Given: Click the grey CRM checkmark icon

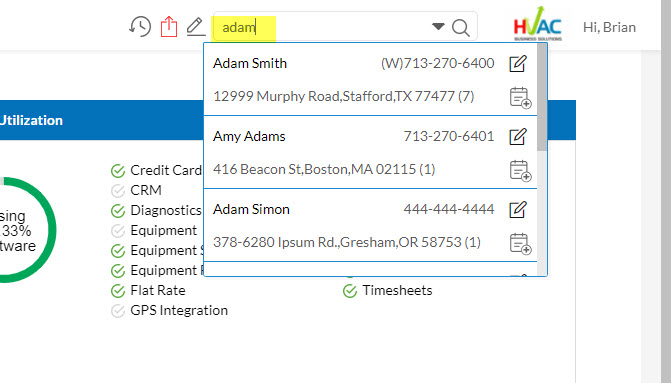Looking at the screenshot, I should click(x=118, y=190).
